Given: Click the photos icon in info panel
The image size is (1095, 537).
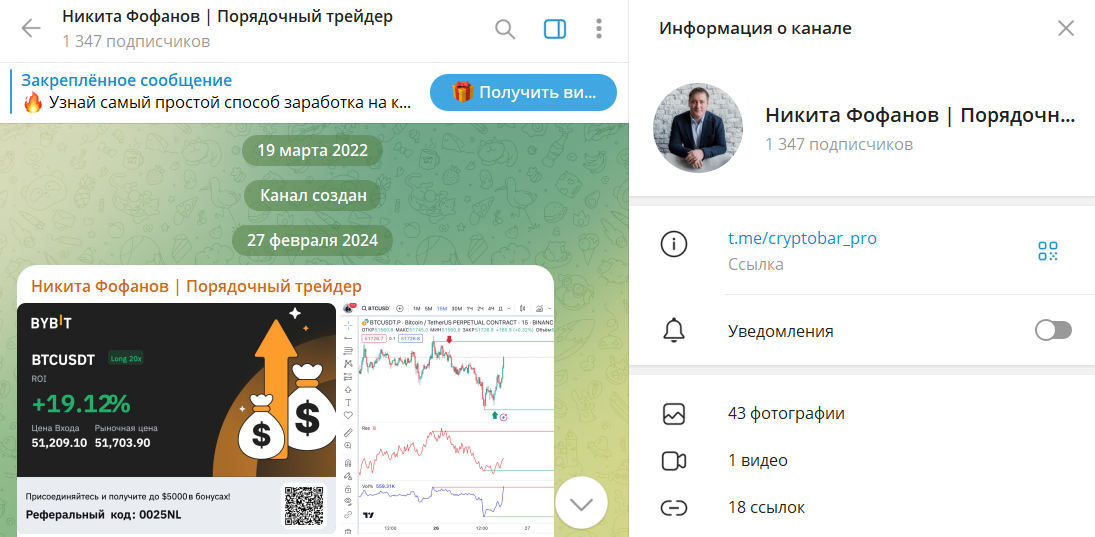Looking at the screenshot, I should point(674,414).
